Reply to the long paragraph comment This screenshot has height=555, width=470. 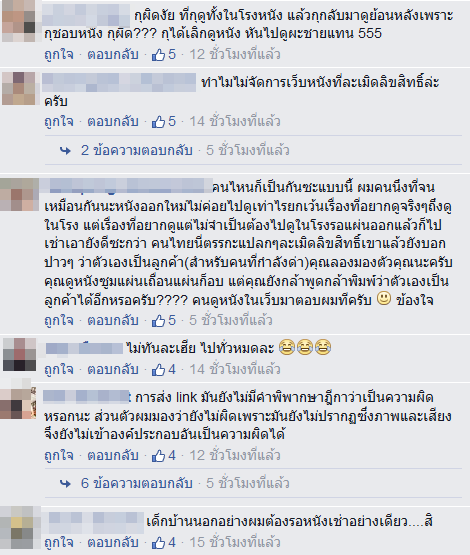click(x=113, y=320)
